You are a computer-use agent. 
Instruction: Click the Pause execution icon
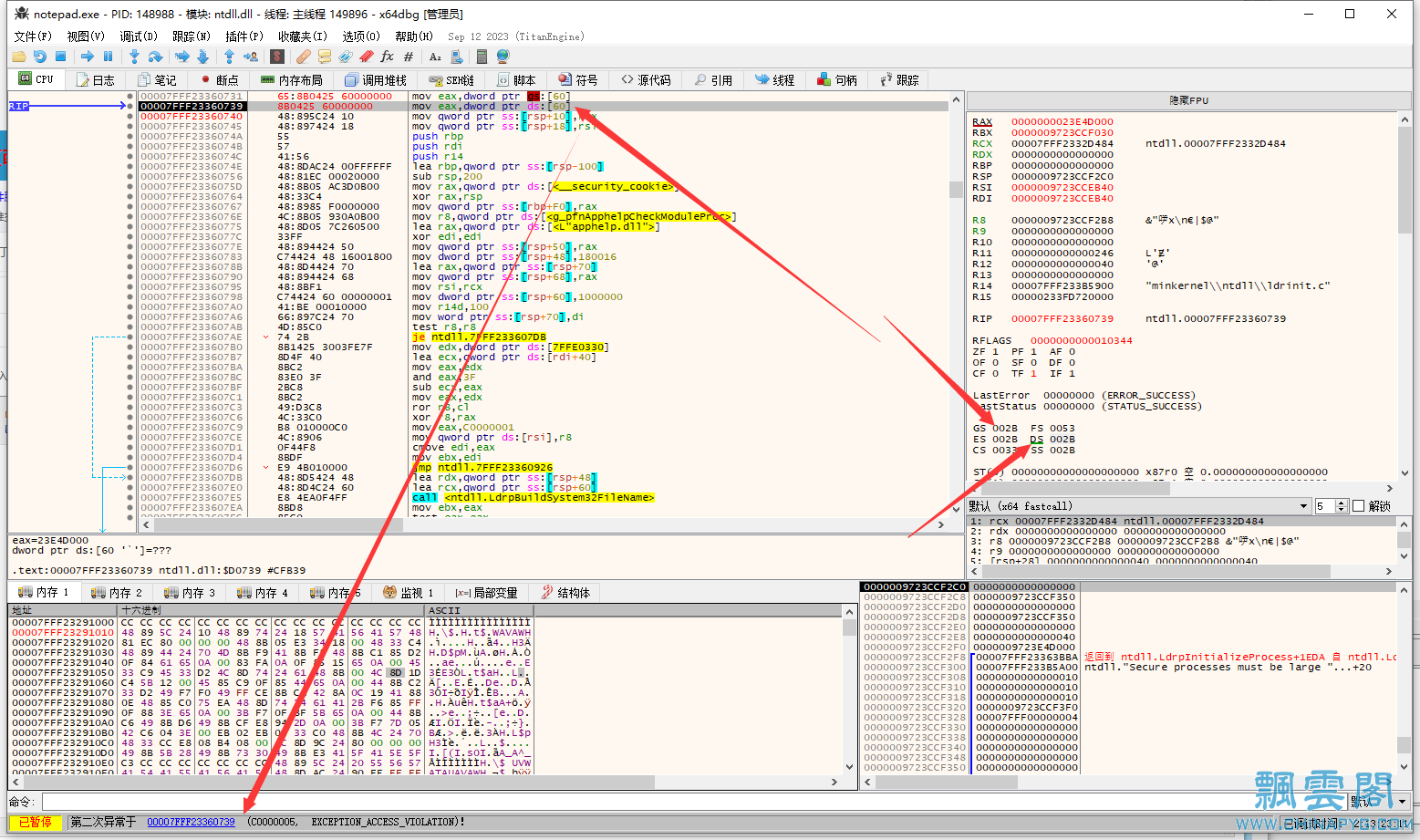pyautogui.click(x=109, y=57)
